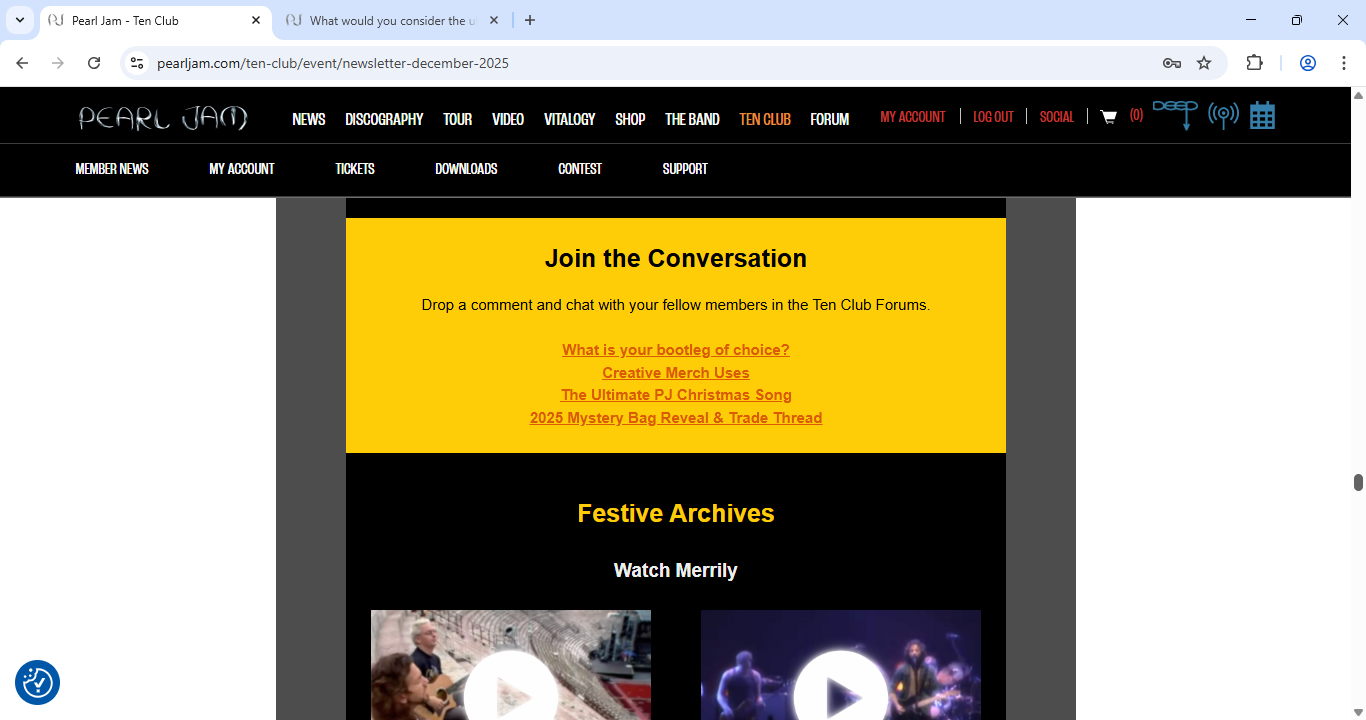Open the Tour menu item
Viewport: 1366px width, 720px height.
(458, 119)
